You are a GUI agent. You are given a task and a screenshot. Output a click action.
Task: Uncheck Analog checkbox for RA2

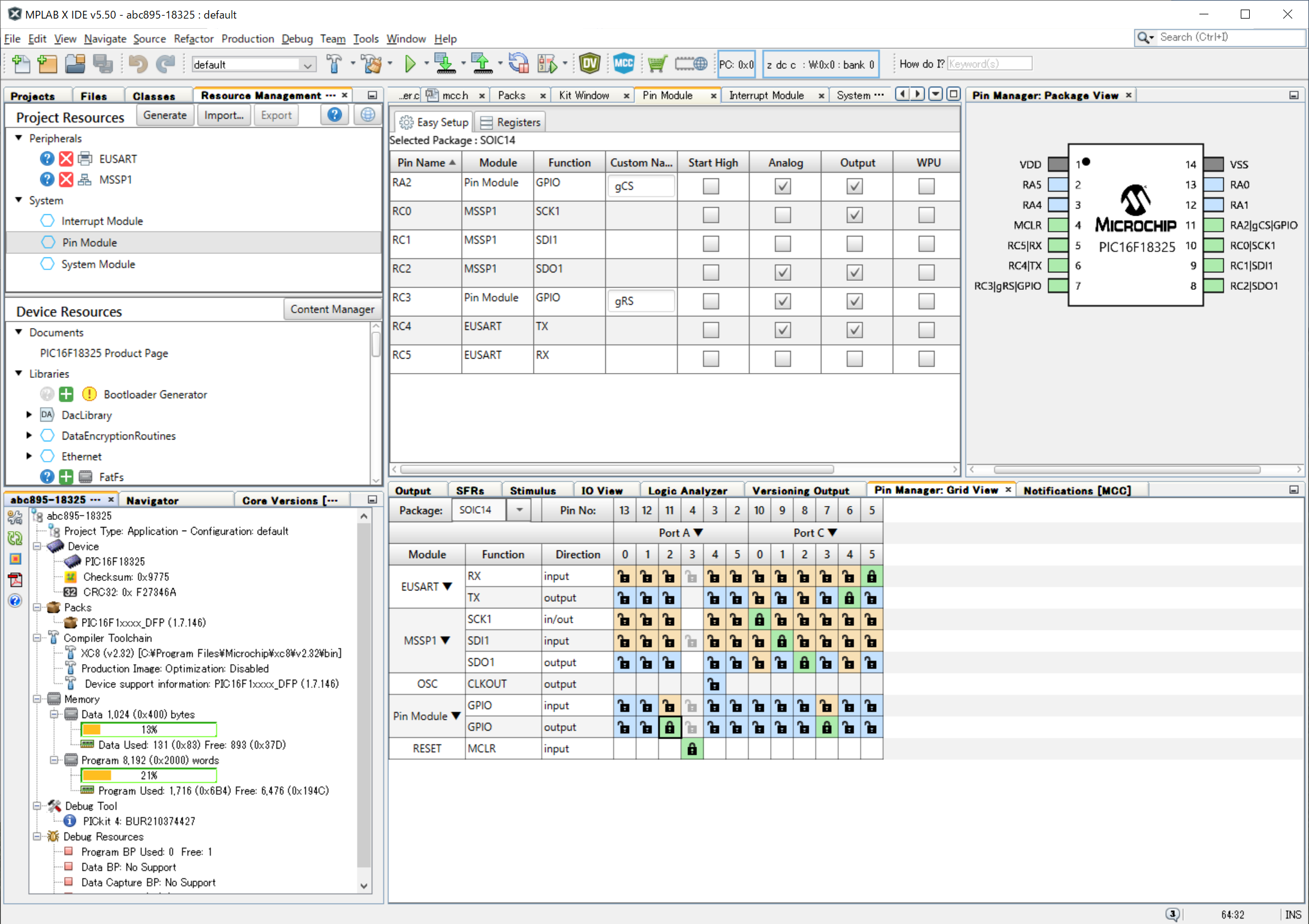tap(783, 186)
